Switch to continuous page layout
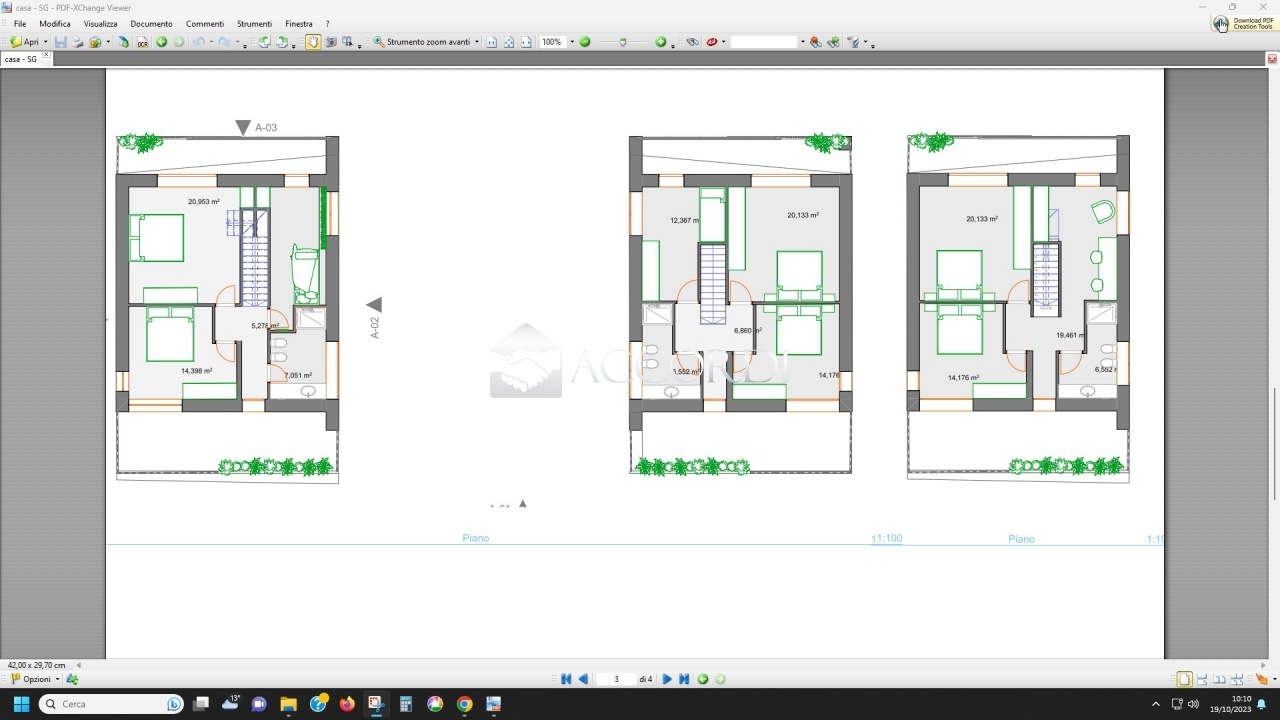The width and height of the screenshot is (1280, 720). tap(1202, 679)
